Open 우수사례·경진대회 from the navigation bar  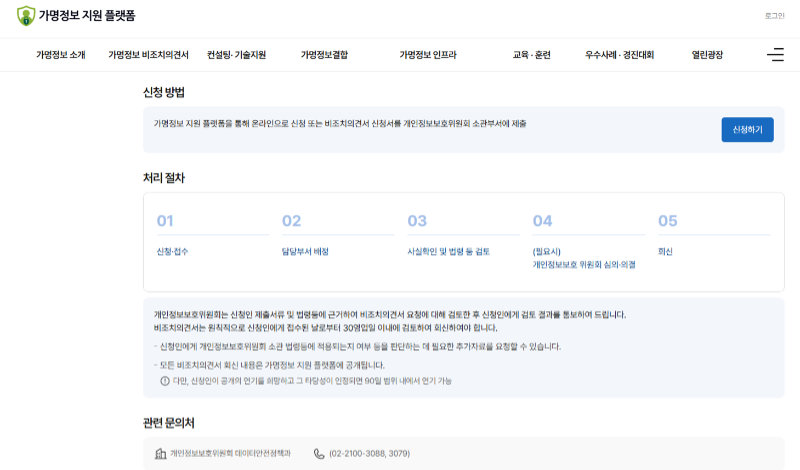(x=619, y=55)
